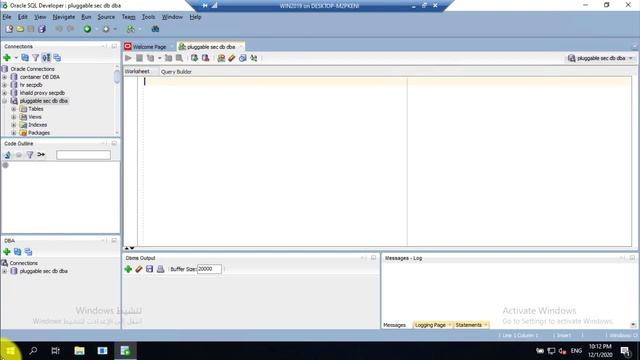Click the SQL Worksheet icon in main toolbar
Viewport: 640px width, 360px height.
[x=131, y=29]
